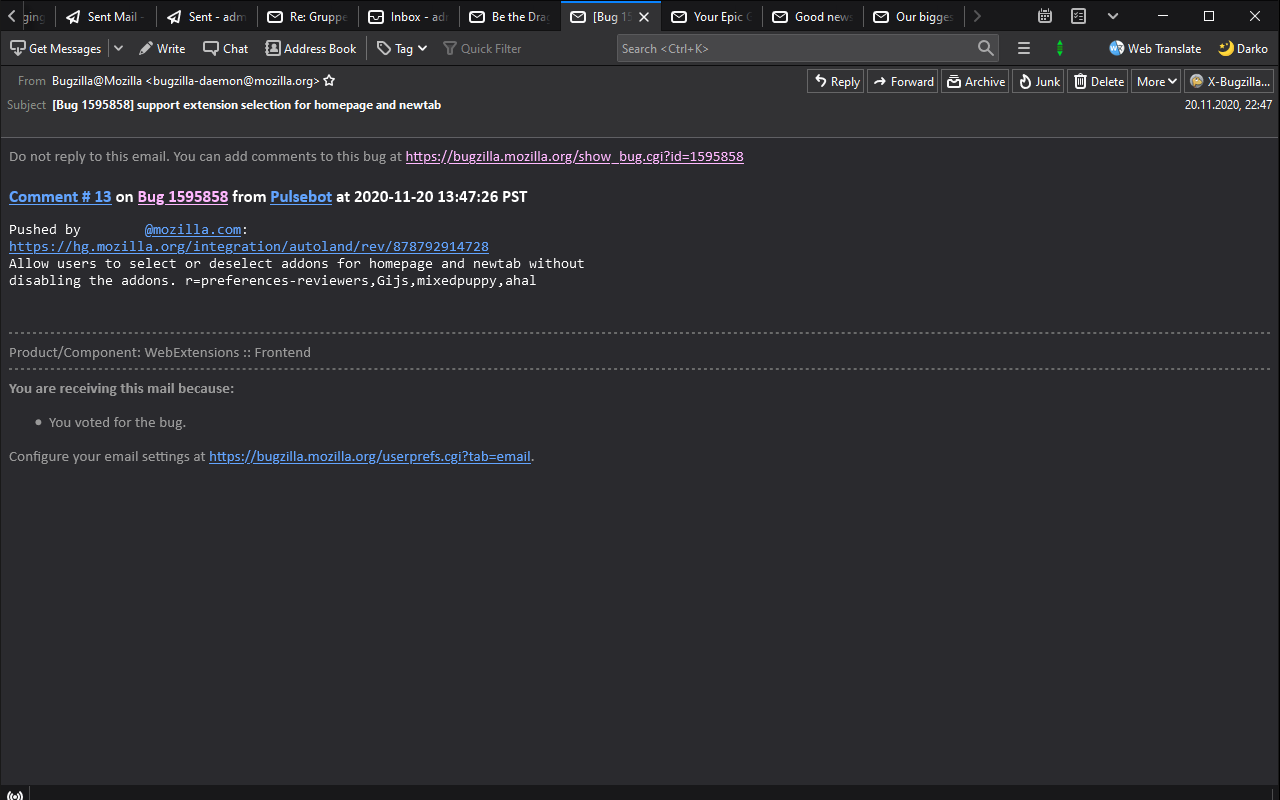1280x800 pixels.
Task: Archive this message
Action: tap(976, 82)
